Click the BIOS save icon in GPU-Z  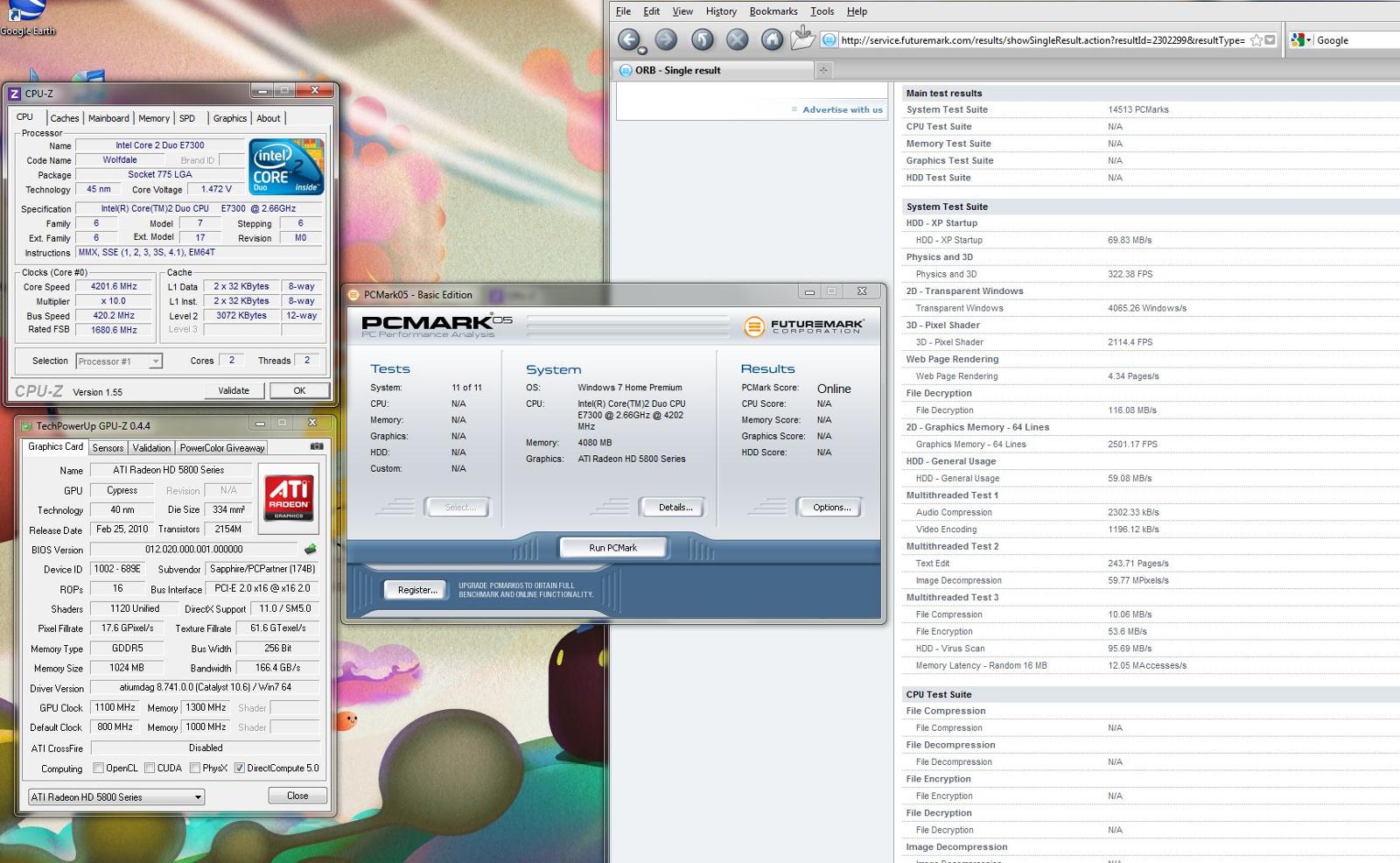310,550
